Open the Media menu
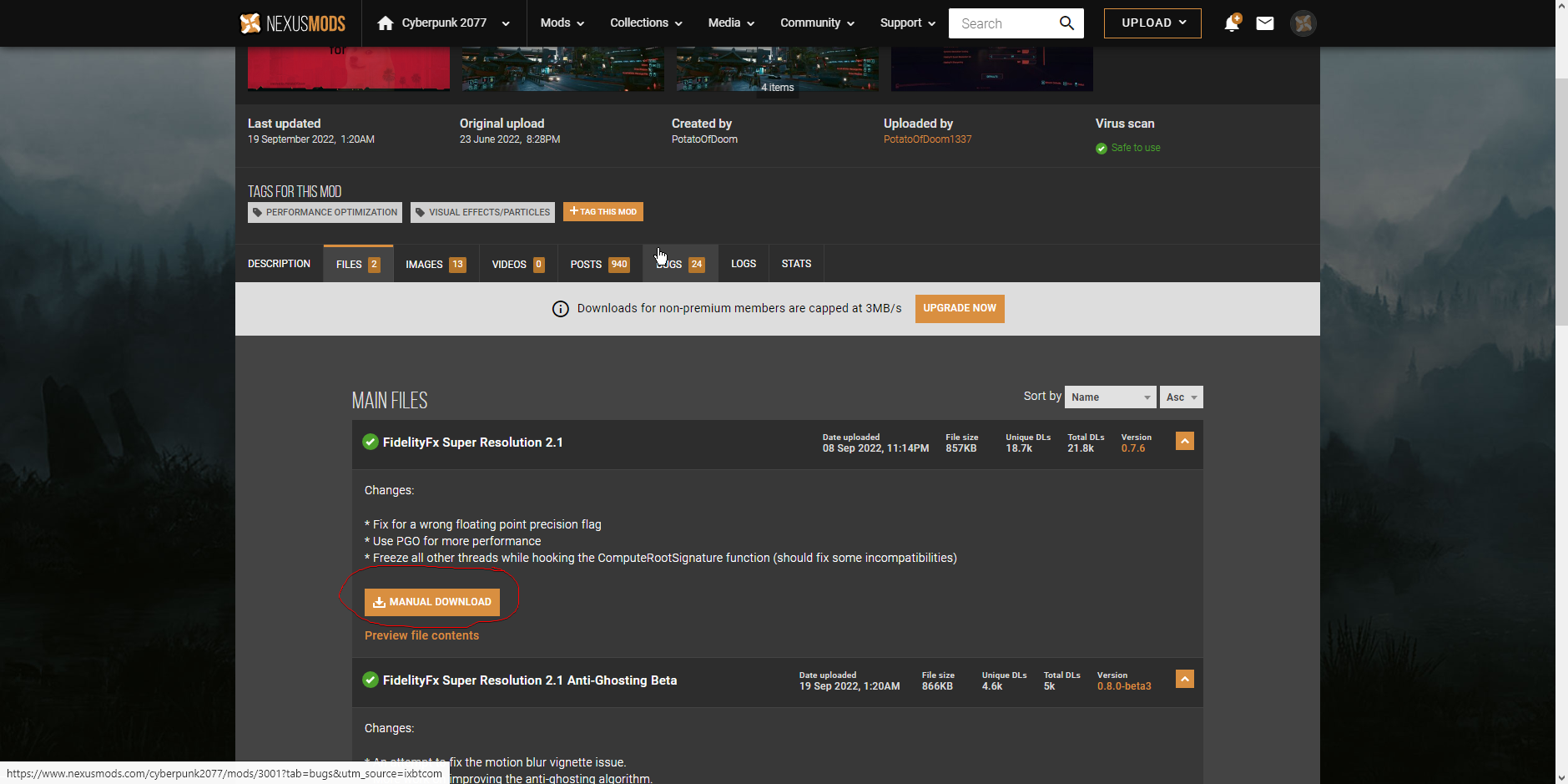Screen dimensions: 1568x784 731,23
